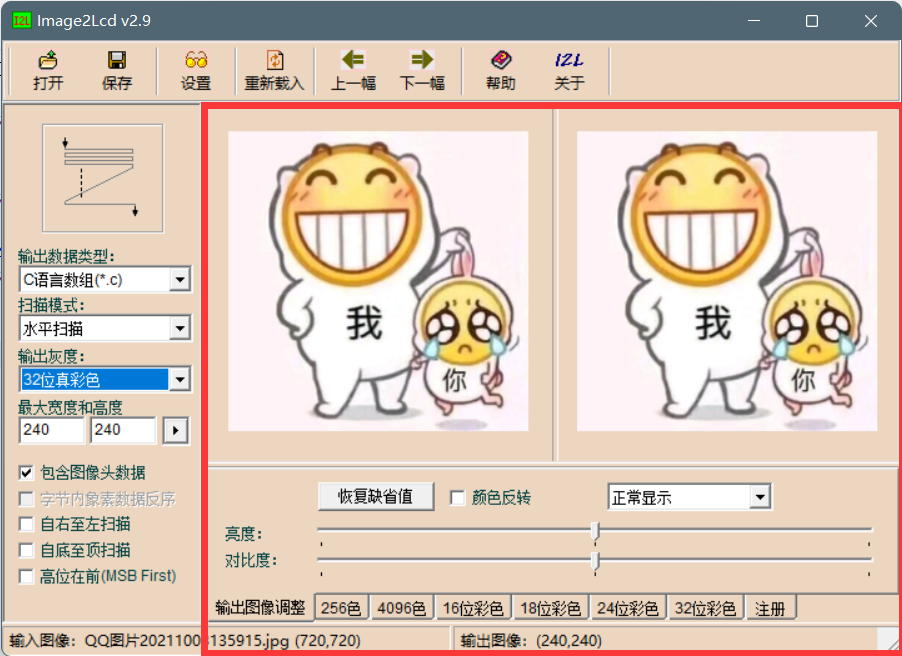
Task: Click 亮度 brightness slider handle
Action: pos(595,531)
